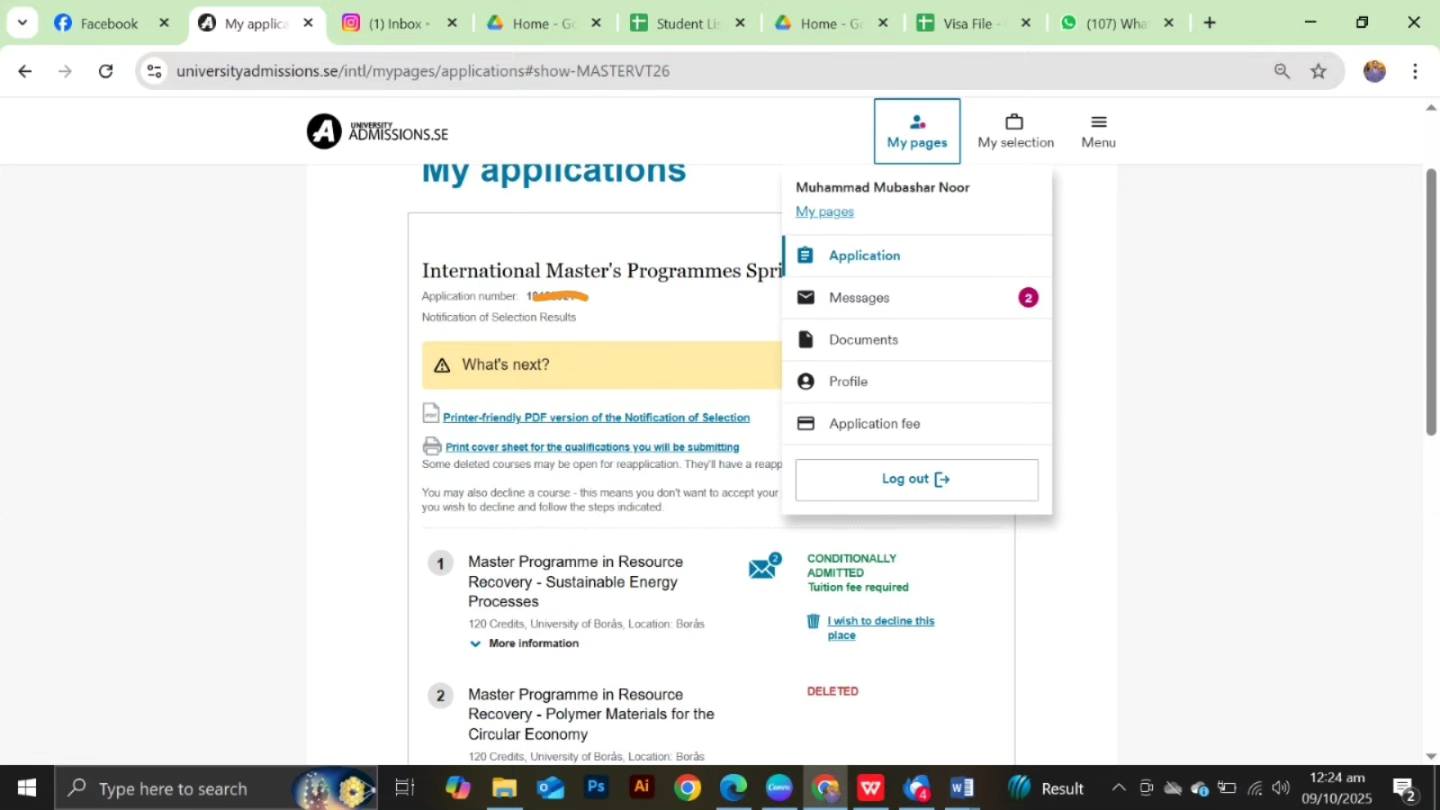The height and width of the screenshot is (810, 1440).
Task: Launch Photoshop from taskbar
Action: click(x=596, y=788)
